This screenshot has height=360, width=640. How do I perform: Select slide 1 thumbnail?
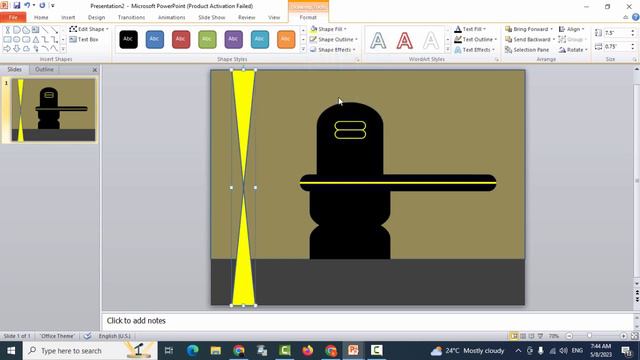pos(53,110)
